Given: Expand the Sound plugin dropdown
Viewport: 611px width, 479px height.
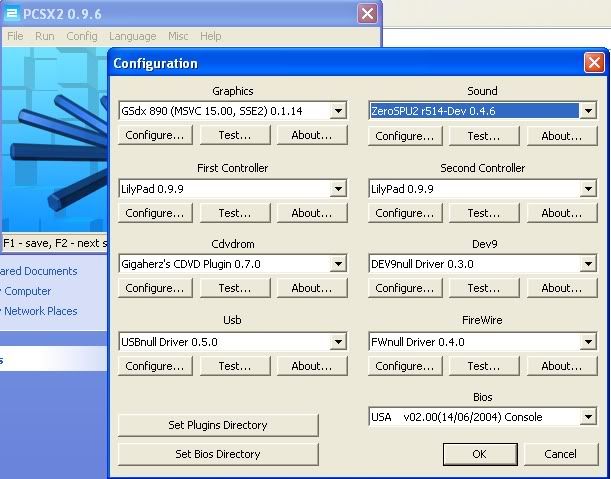Looking at the screenshot, I should tap(588, 111).
